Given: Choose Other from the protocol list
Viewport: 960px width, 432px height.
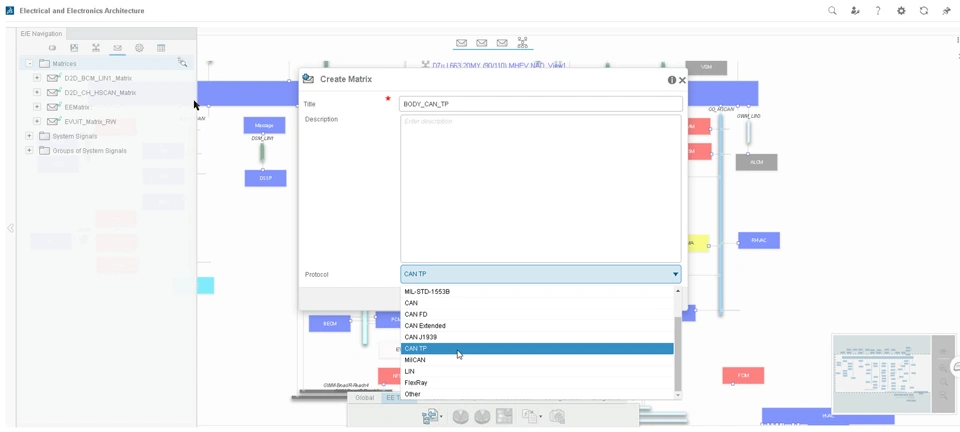Looking at the screenshot, I should click(x=537, y=394).
